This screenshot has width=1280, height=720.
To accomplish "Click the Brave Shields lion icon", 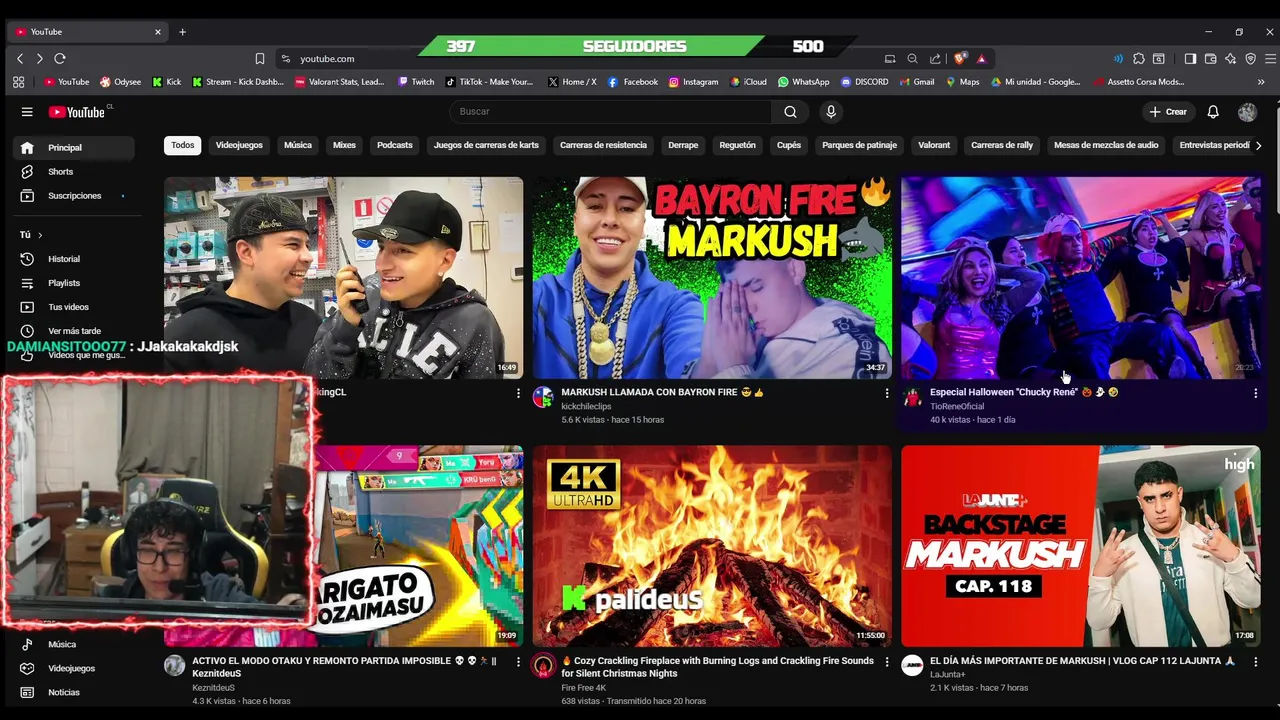I will [x=961, y=59].
